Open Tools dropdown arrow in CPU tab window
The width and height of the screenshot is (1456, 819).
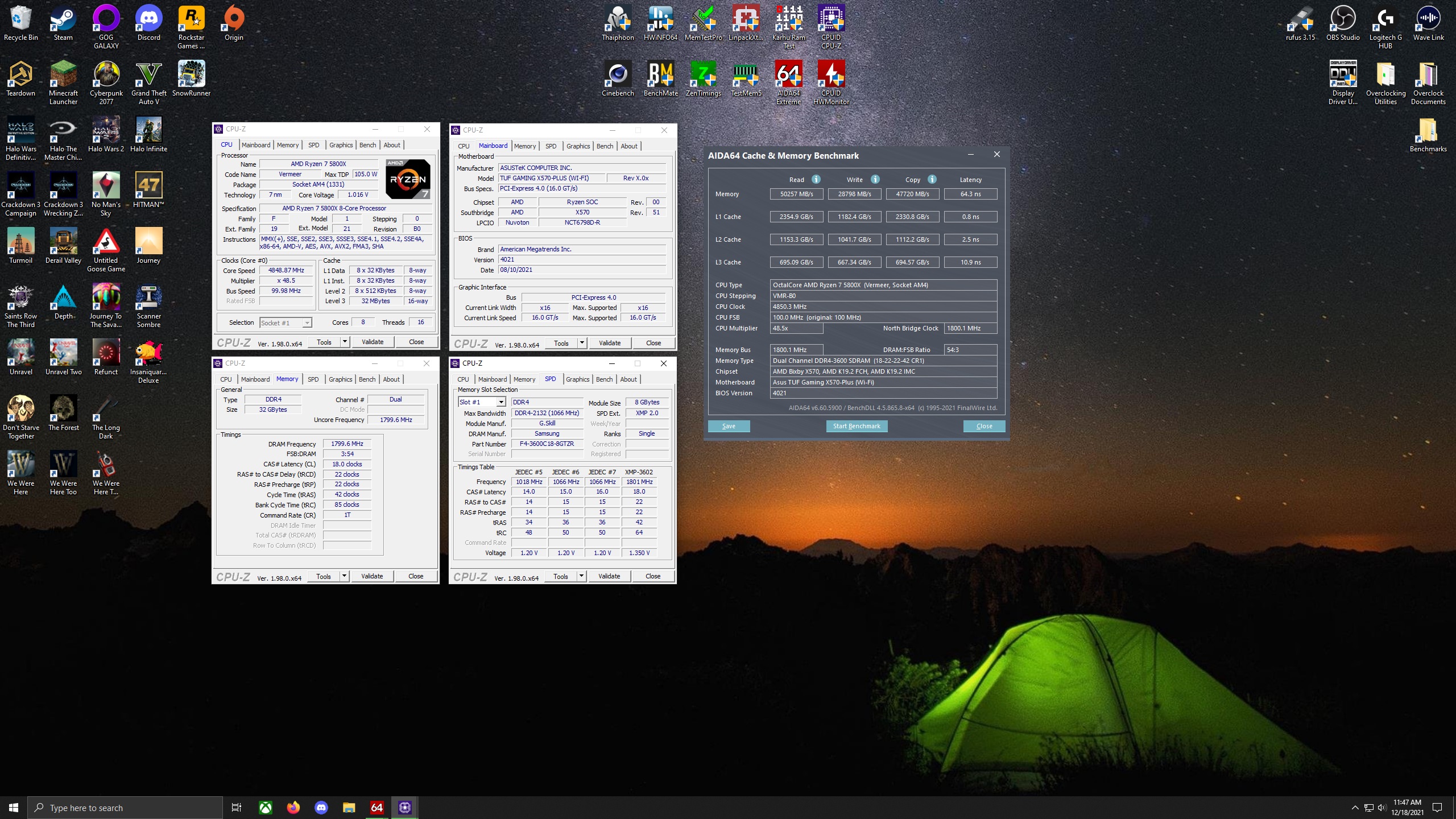pos(345,342)
